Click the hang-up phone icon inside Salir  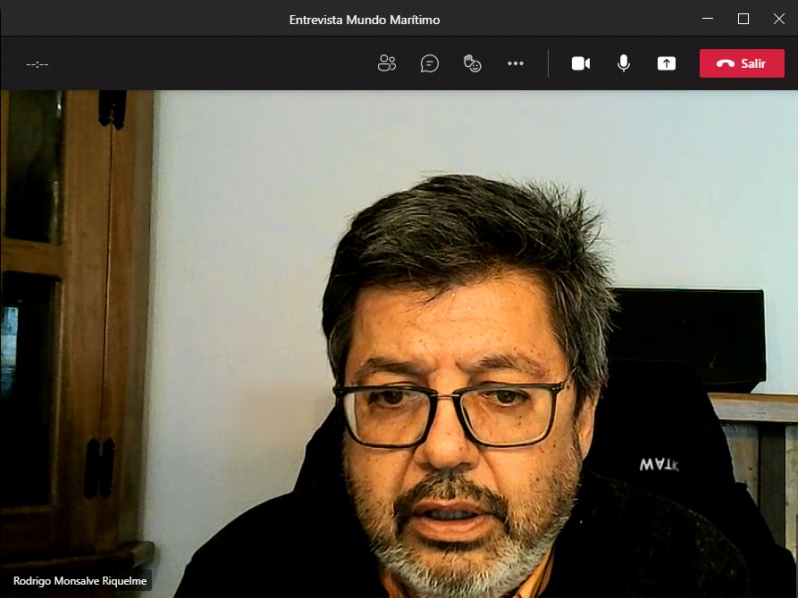(725, 63)
